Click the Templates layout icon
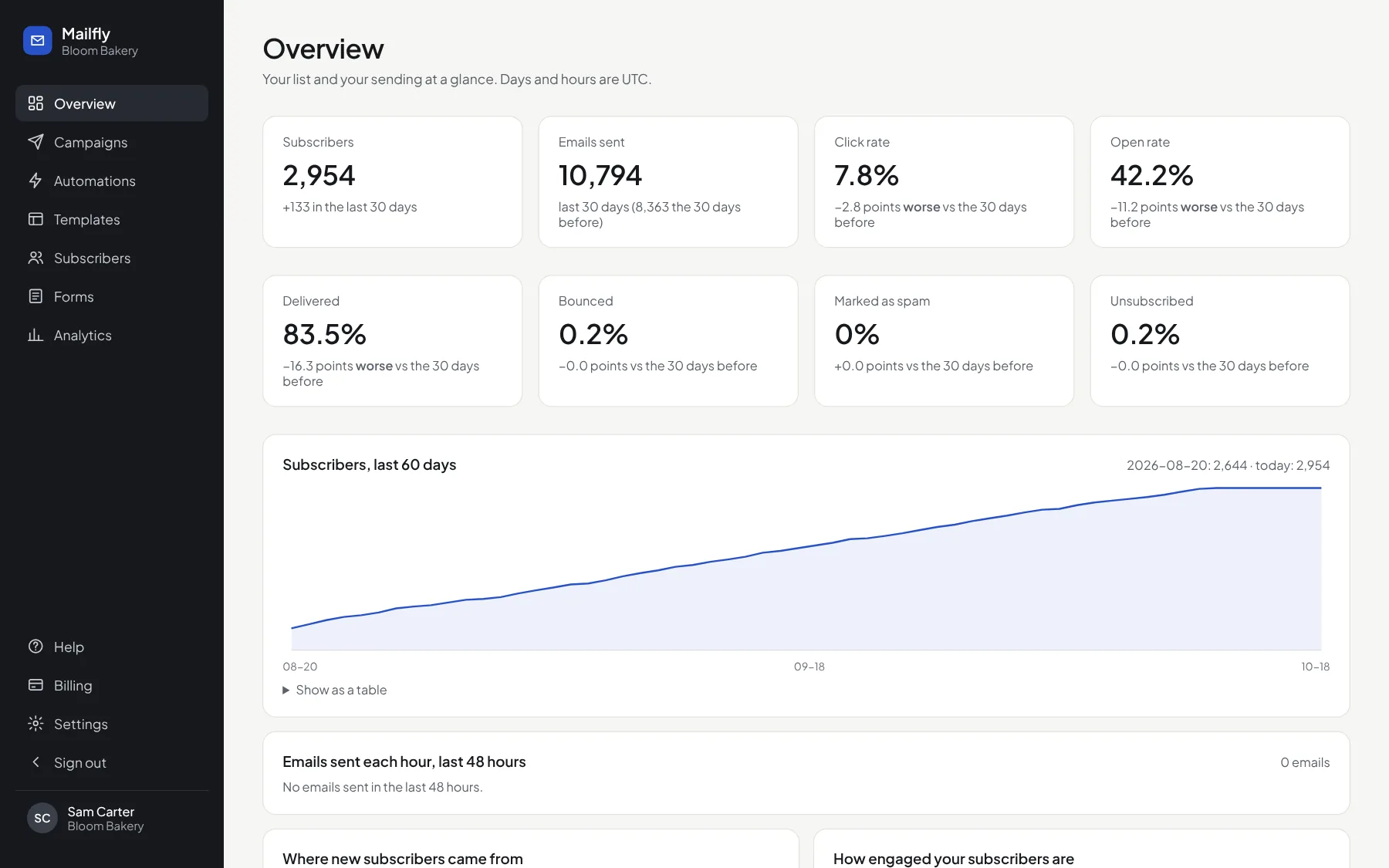This screenshot has height=868, width=1389. pyautogui.click(x=35, y=219)
